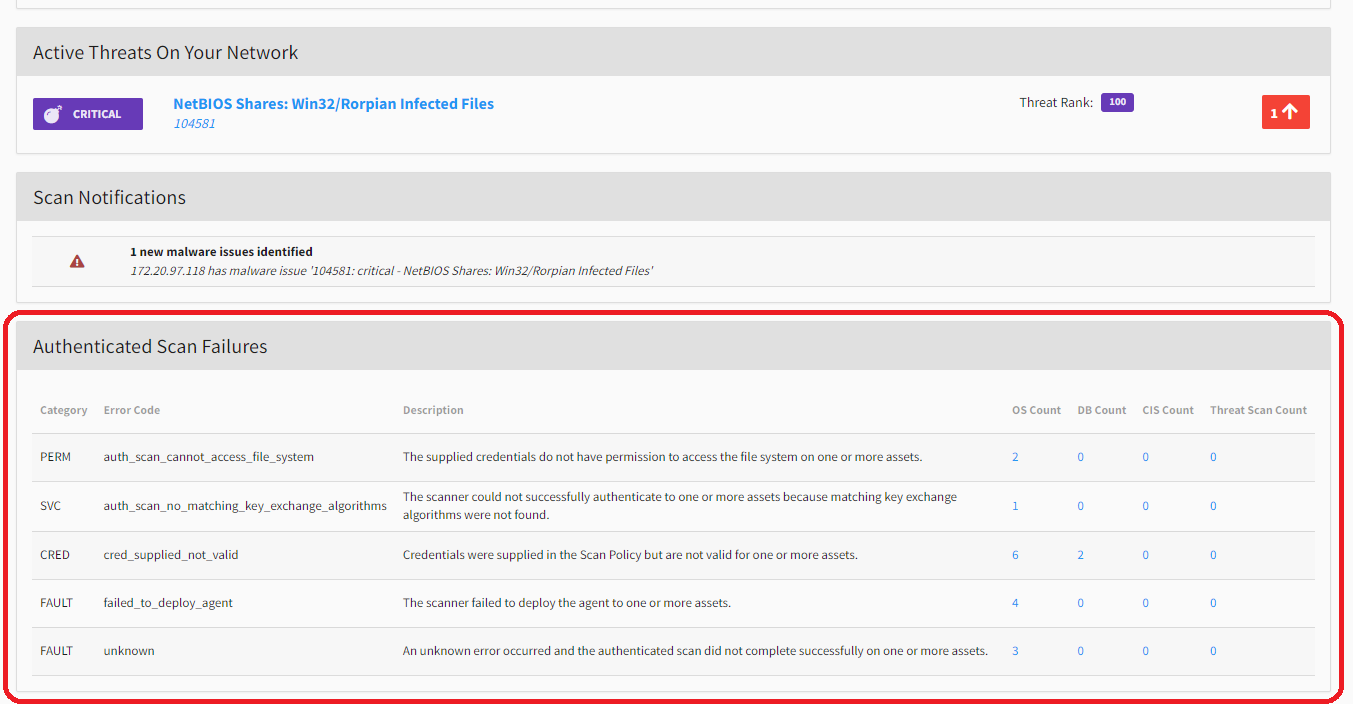Screen dimensions: 1353x704
Task: Open NetBIOS Shares: Win32/Rorpian Infected Files link
Action: [x=333, y=104]
